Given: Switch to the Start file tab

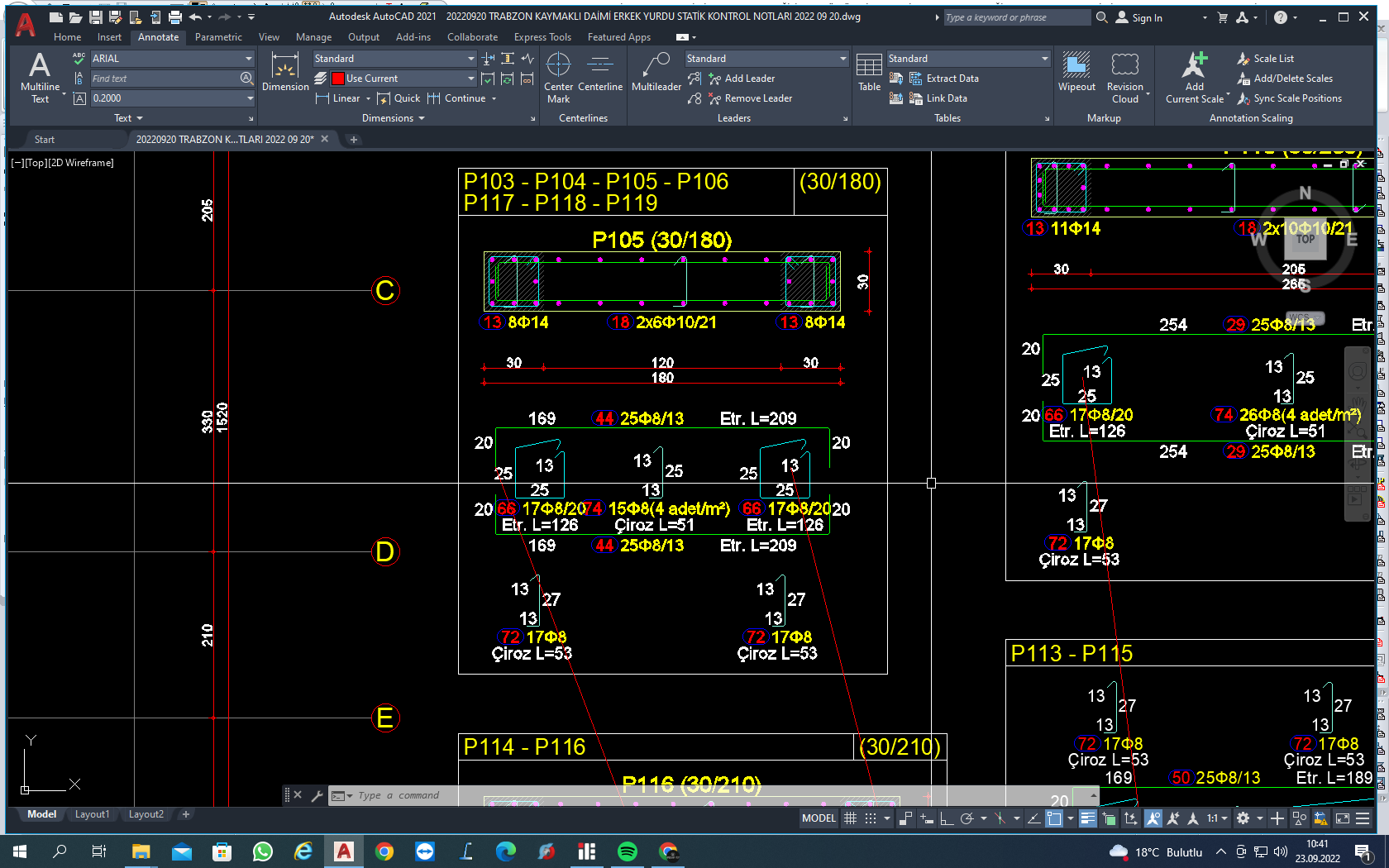Looking at the screenshot, I should [x=45, y=140].
